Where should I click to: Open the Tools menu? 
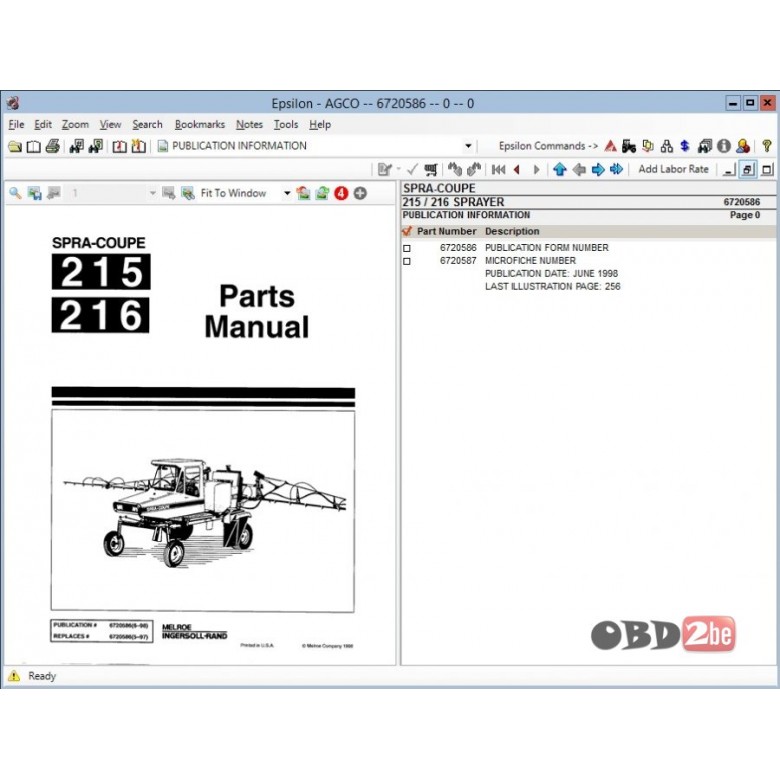(x=286, y=124)
